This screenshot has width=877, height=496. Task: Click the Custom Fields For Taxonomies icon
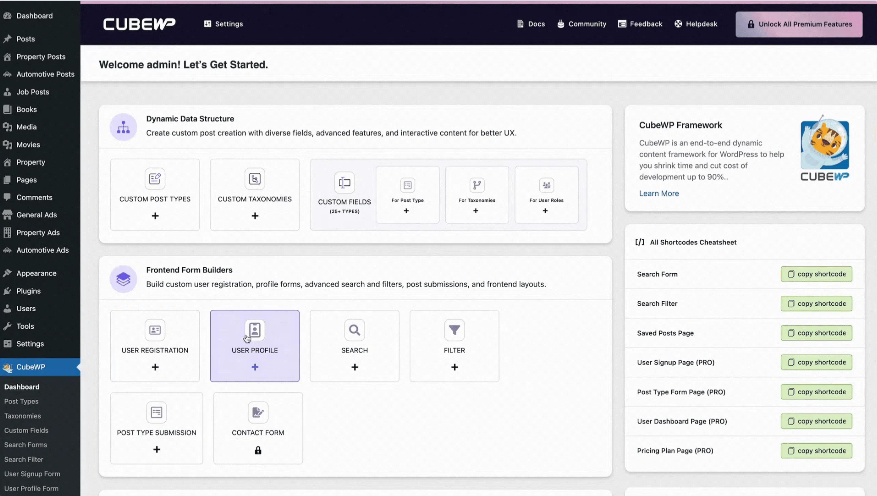(477, 185)
